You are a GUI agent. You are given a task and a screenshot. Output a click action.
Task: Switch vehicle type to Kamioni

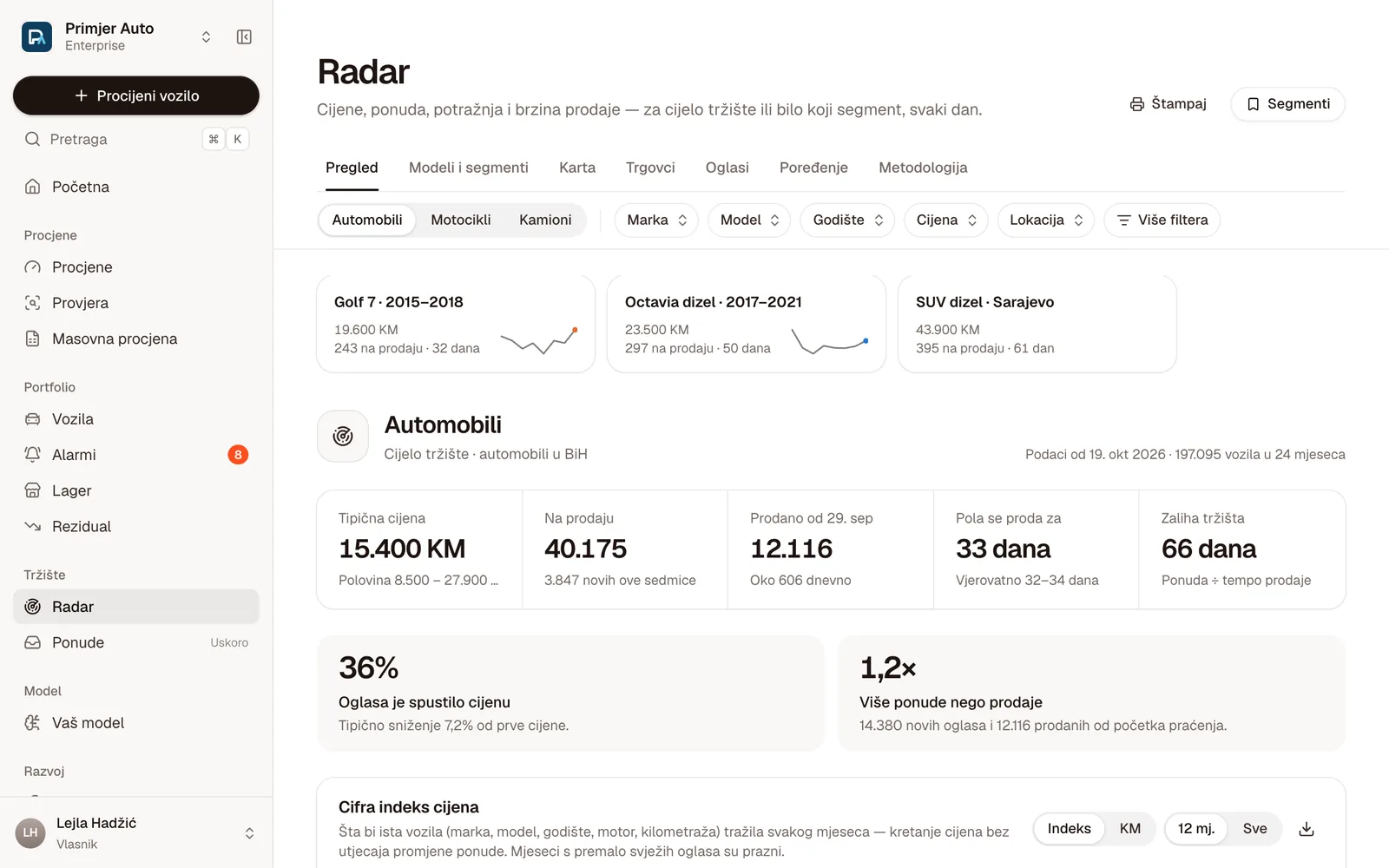545,220
